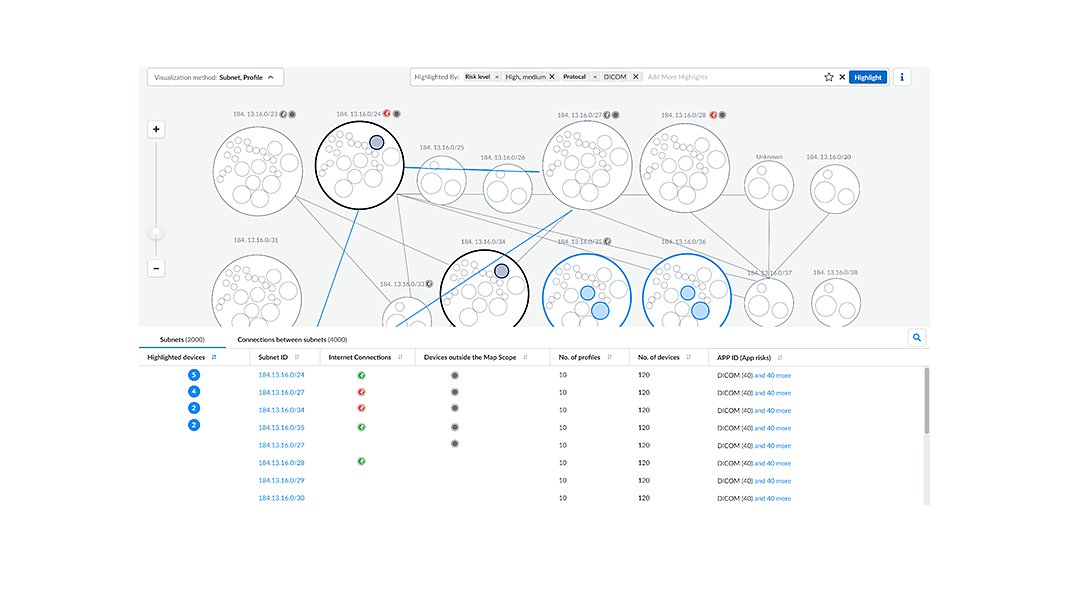Collapse the Visualization method selector chevron
The image size is (1067, 593).
pos(271,76)
